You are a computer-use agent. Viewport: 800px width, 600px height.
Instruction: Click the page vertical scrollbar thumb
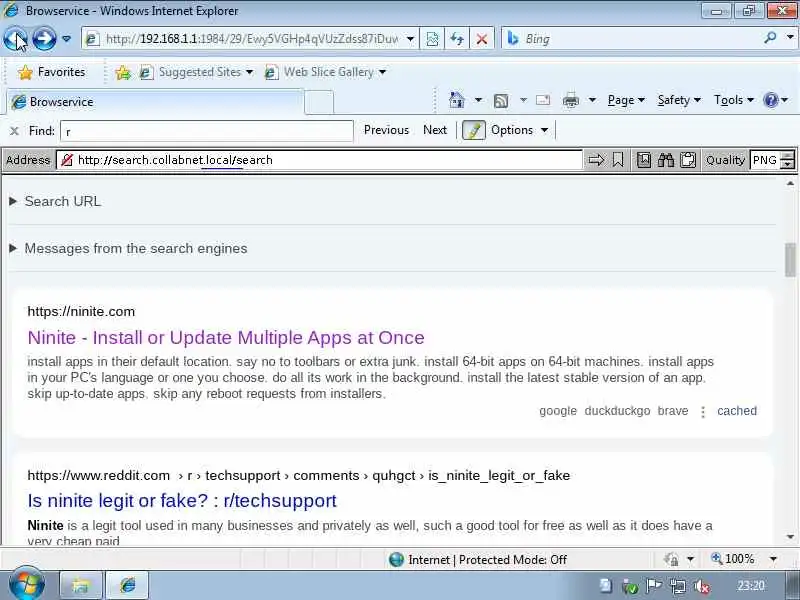click(x=790, y=260)
